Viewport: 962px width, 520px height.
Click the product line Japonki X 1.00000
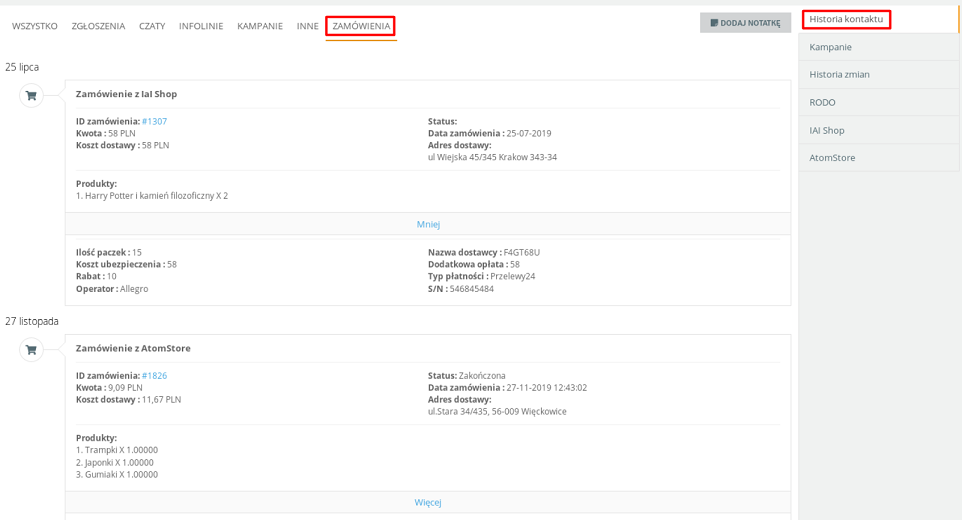(x=115, y=463)
